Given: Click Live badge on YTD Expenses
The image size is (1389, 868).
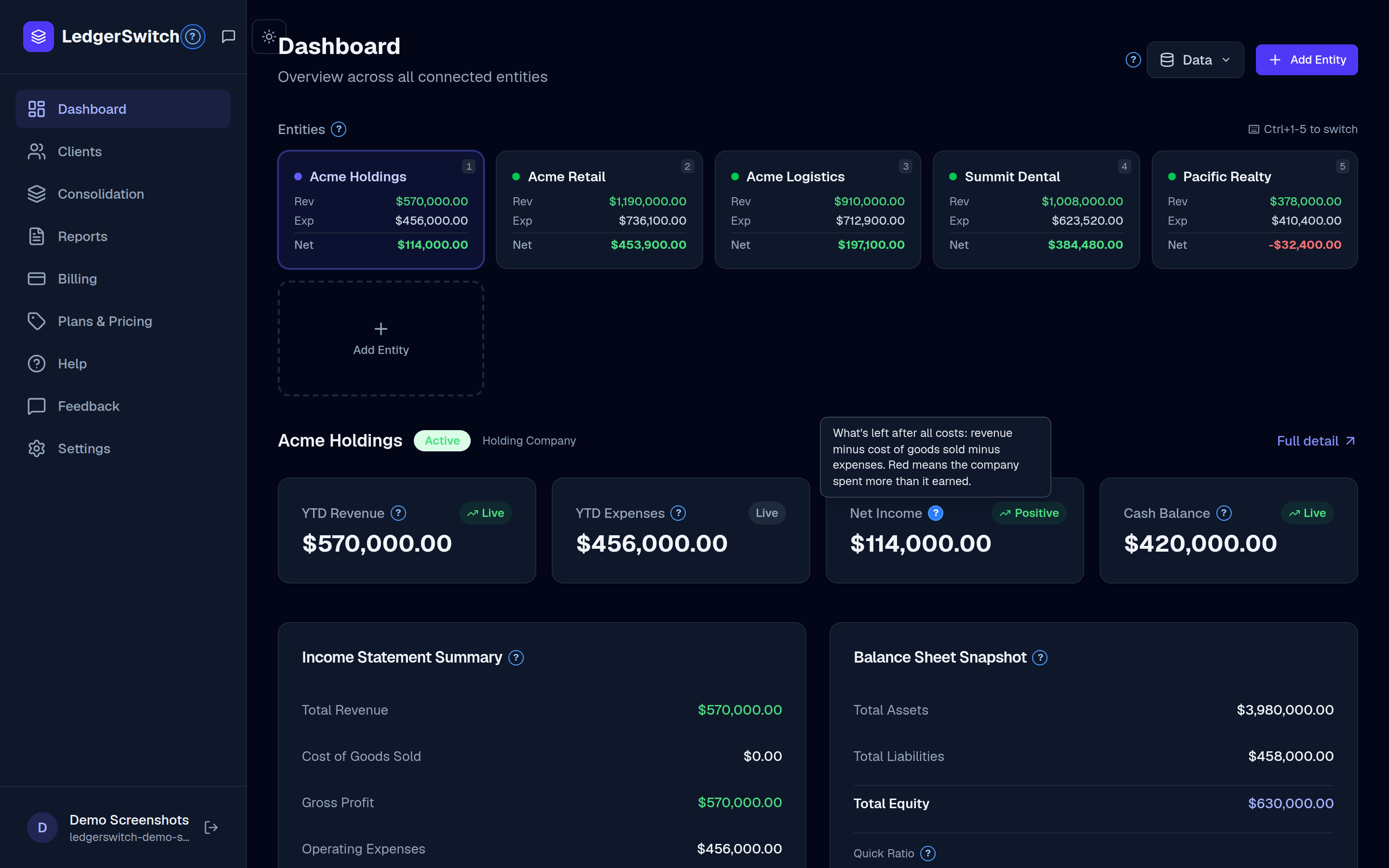Looking at the screenshot, I should pos(767,513).
